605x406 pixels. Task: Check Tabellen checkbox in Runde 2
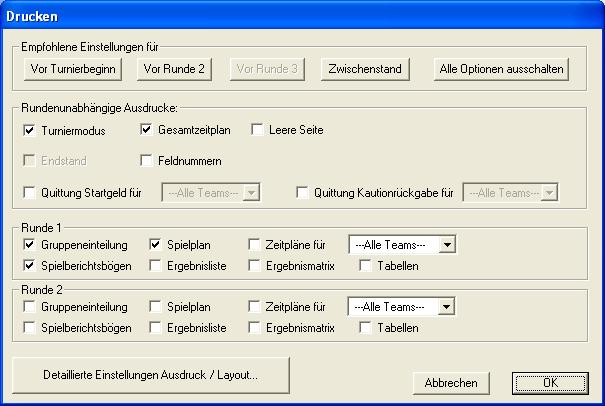tap(366, 328)
